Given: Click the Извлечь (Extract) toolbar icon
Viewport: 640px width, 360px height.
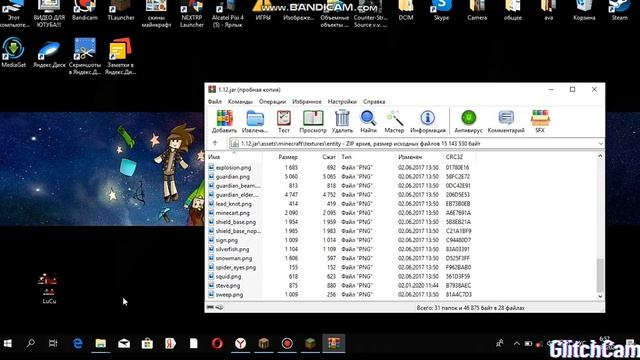Looking at the screenshot, I should coord(255,121).
